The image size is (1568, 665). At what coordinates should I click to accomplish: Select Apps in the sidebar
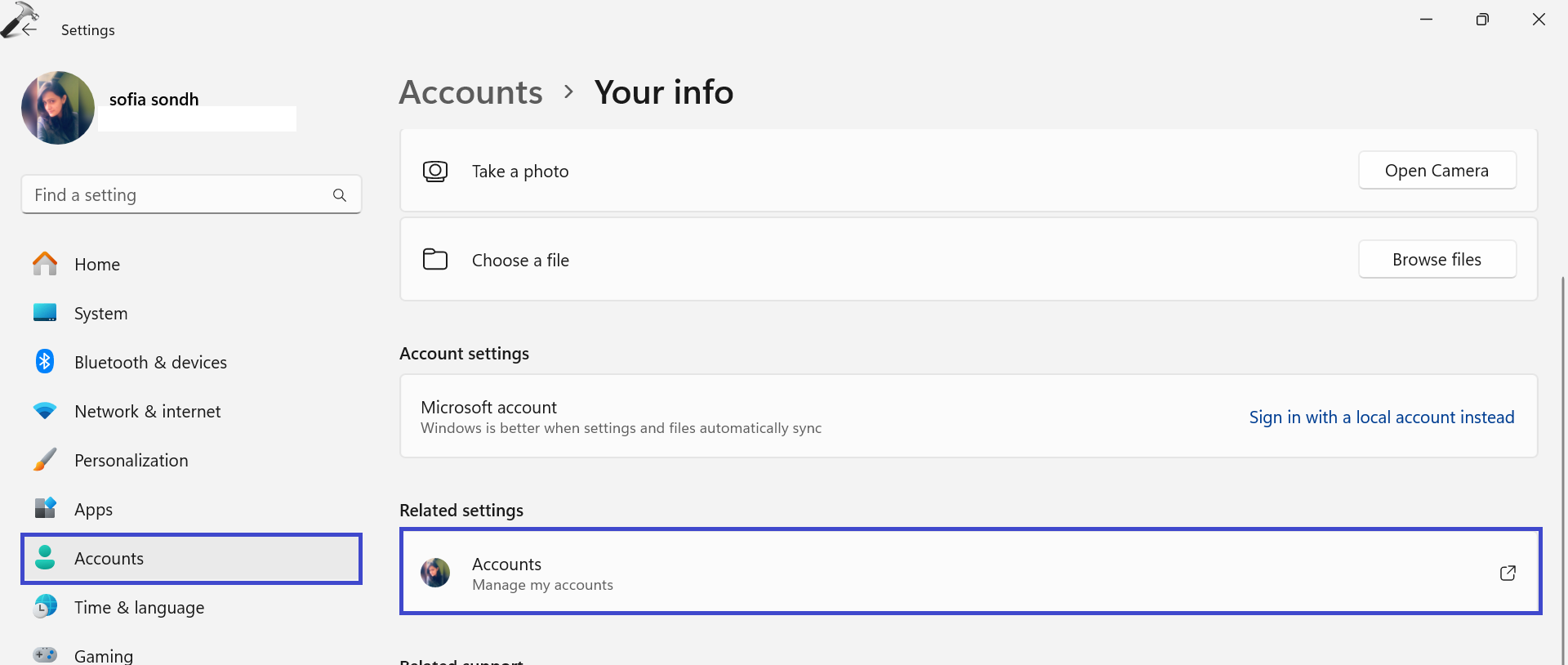[93, 510]
